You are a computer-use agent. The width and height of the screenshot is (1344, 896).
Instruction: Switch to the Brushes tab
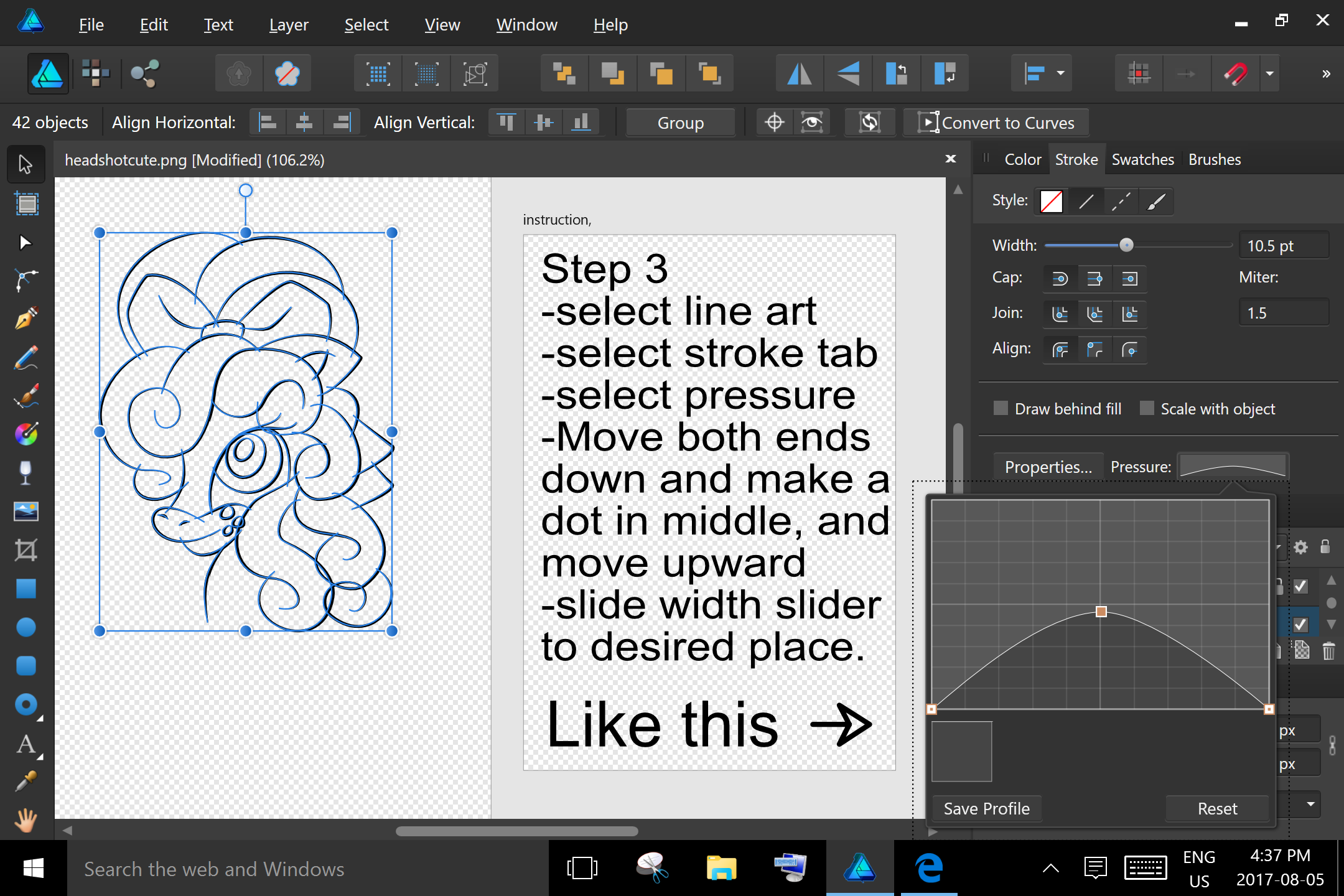click(1213, 159)
